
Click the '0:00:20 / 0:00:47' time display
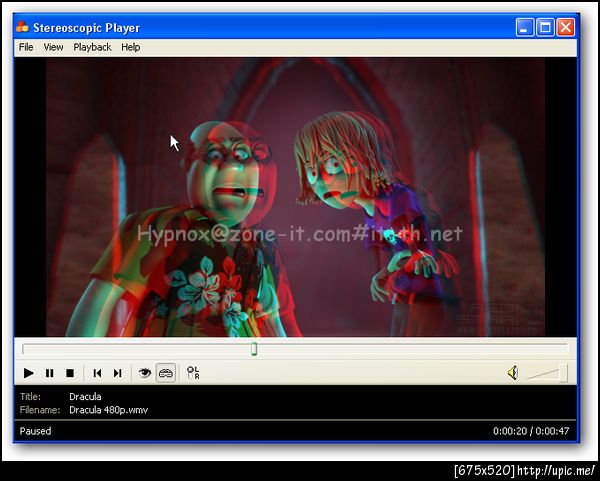coord(531,431)
